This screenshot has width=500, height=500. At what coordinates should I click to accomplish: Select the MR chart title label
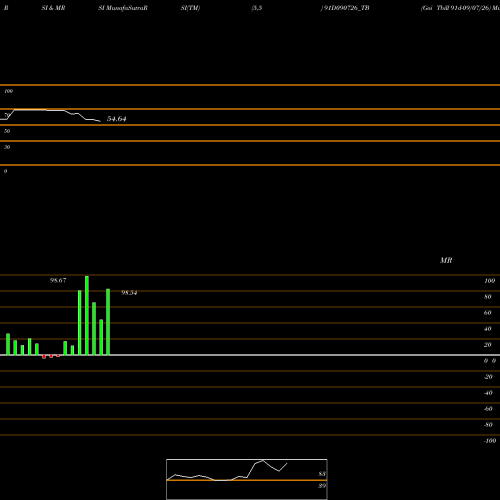[446, 261]
